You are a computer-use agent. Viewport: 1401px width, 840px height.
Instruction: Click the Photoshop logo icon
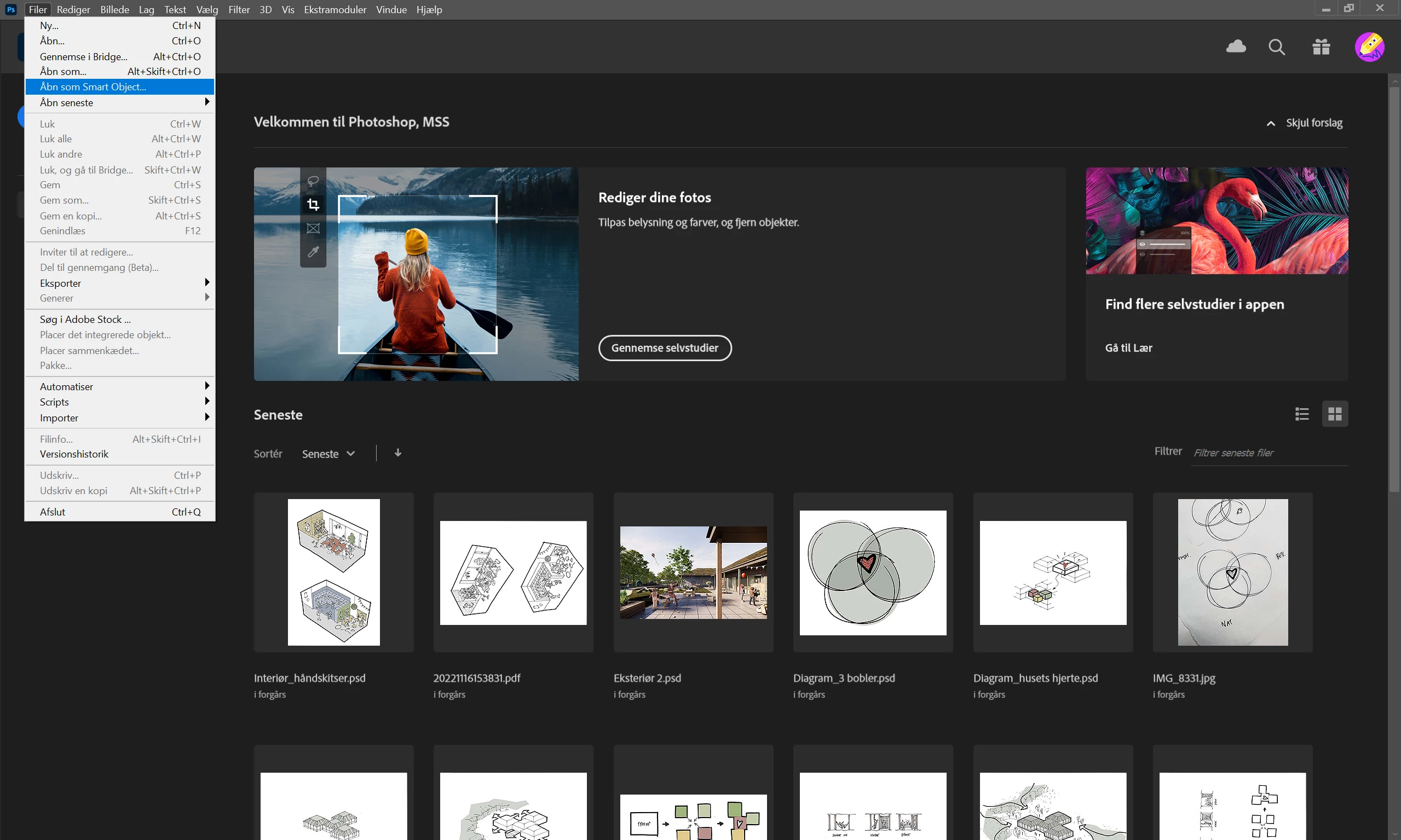pos(11,10)
